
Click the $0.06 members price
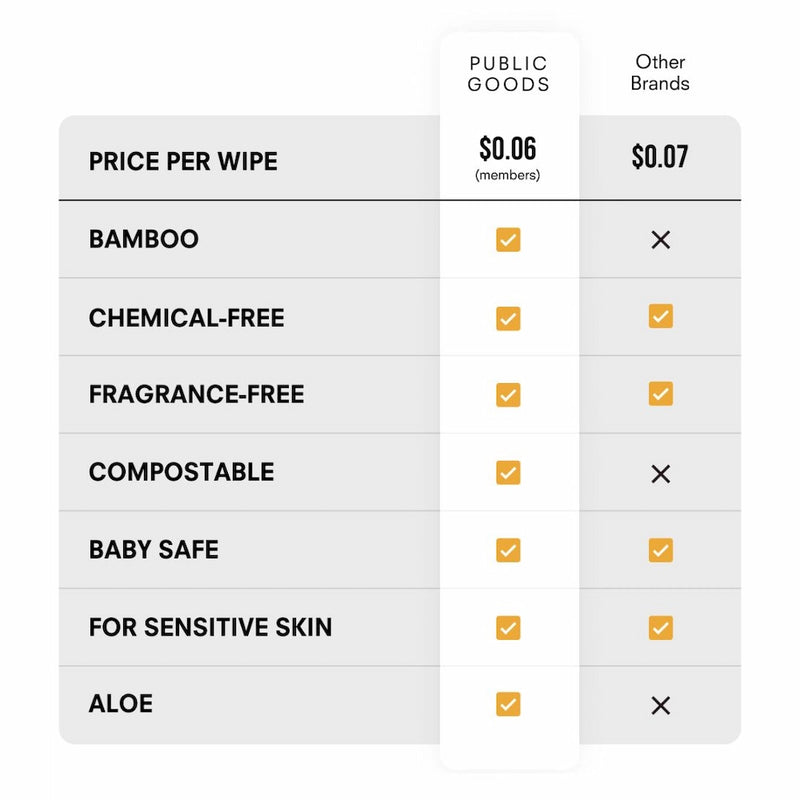click(508, 150)
